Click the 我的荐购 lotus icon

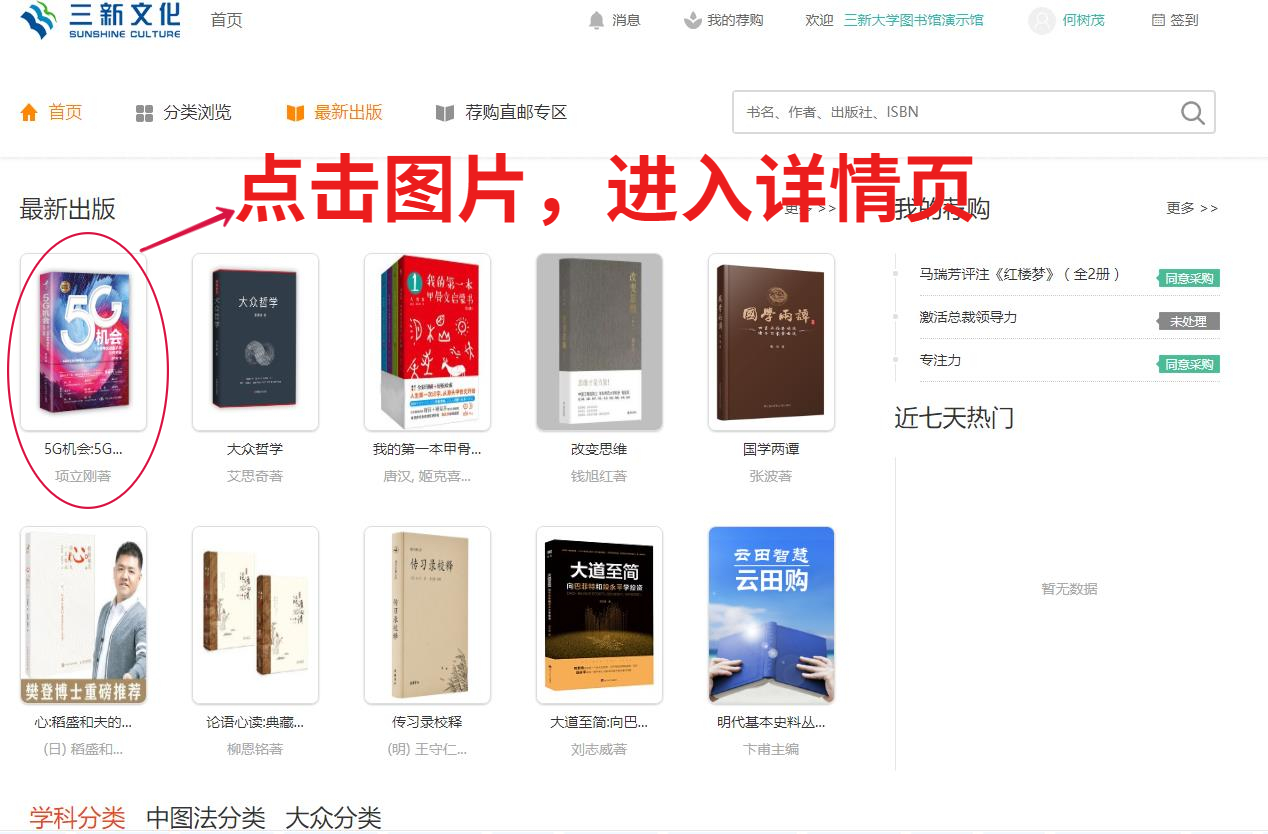click(x=692, y=20)
